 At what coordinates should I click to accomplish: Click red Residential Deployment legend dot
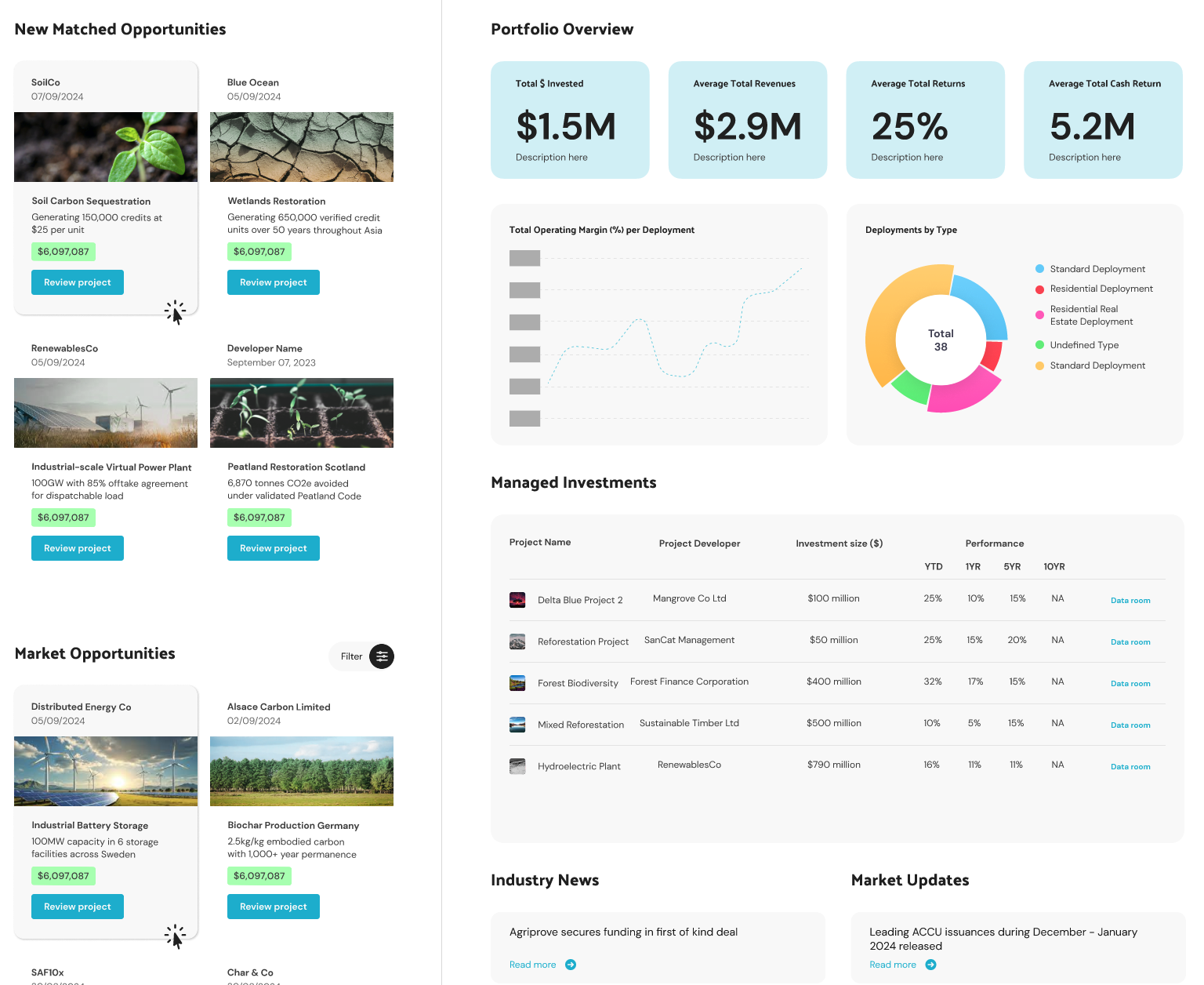tap(1039, 289)
